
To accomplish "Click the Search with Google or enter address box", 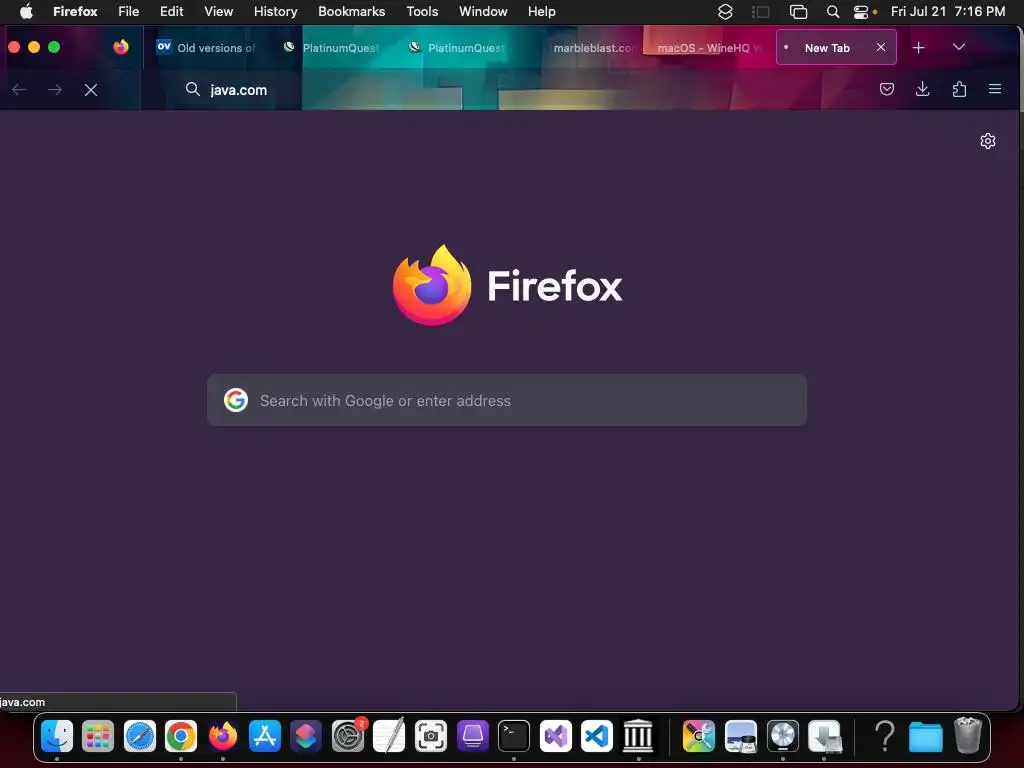I will 507,400.
